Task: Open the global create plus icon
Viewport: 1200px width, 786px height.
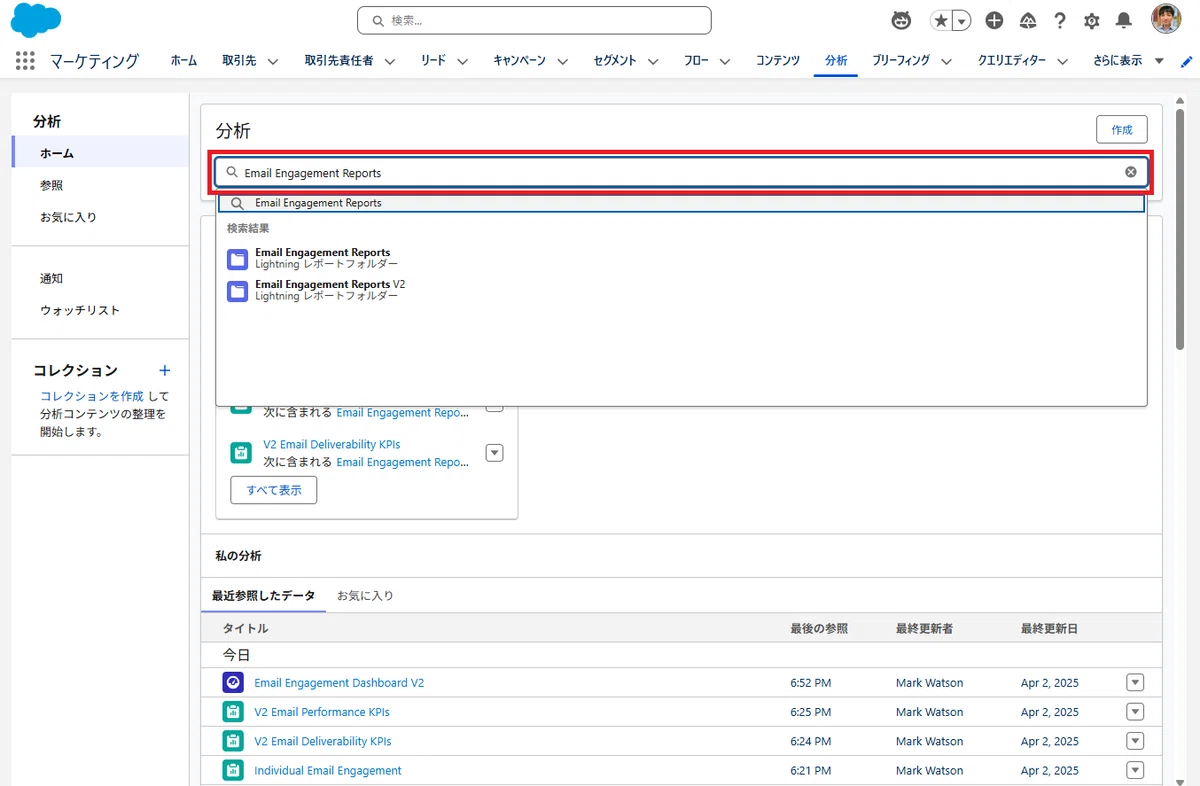Action: click(x=994, y=20)
